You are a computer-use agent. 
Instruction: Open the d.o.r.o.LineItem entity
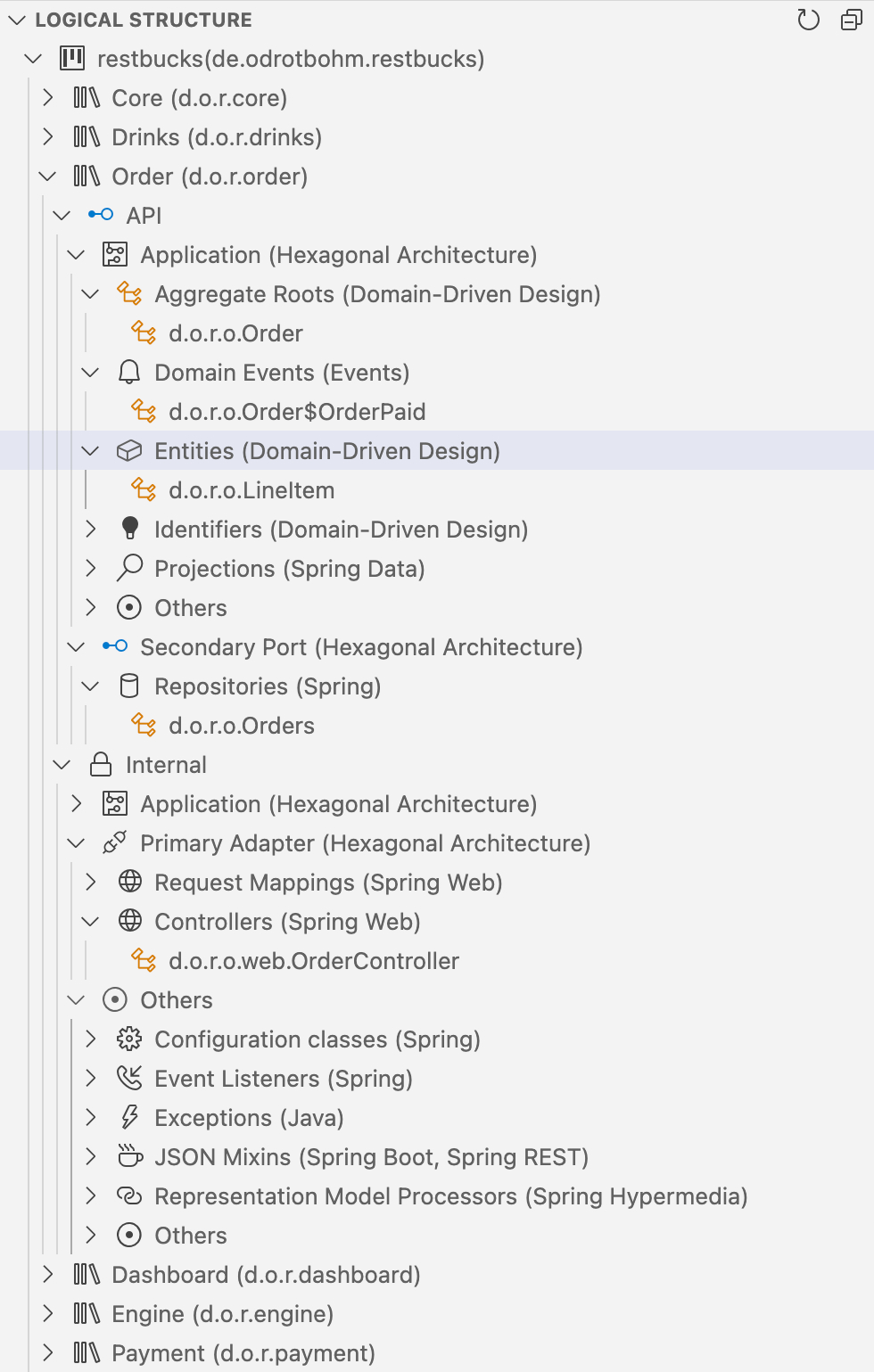coord(251,490)
